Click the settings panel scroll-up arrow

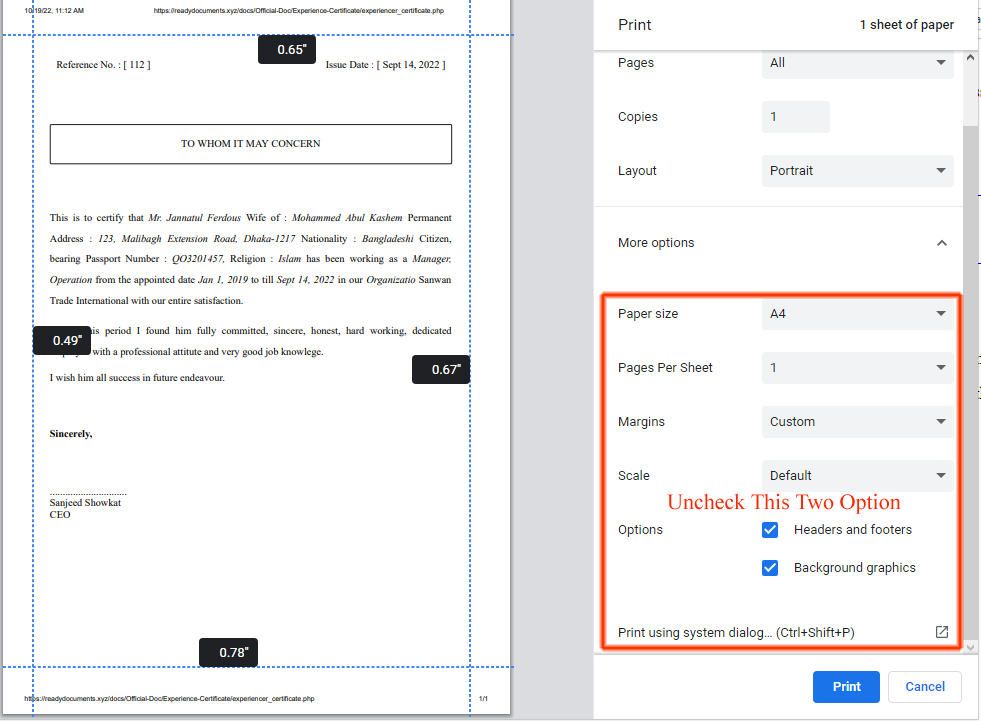(970, 58)
